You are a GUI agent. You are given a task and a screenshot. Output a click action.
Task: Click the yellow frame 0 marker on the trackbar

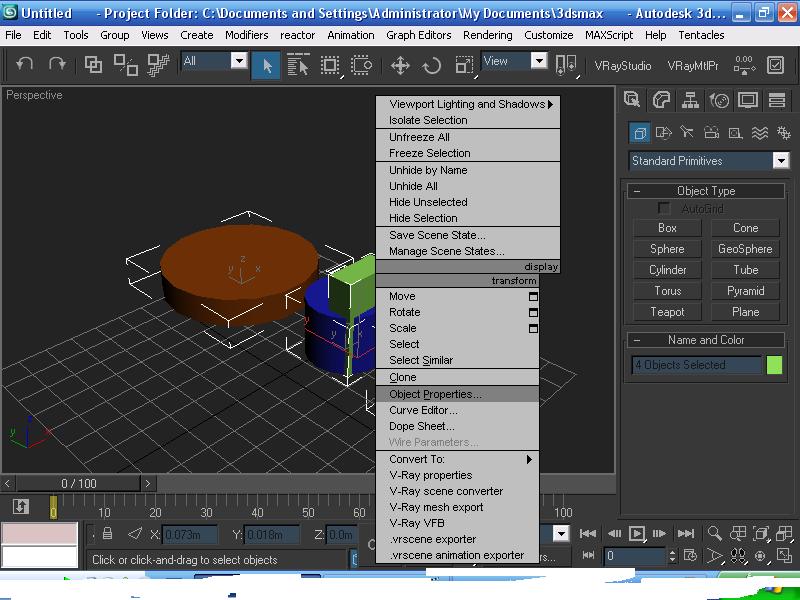(x=53, y=508)
